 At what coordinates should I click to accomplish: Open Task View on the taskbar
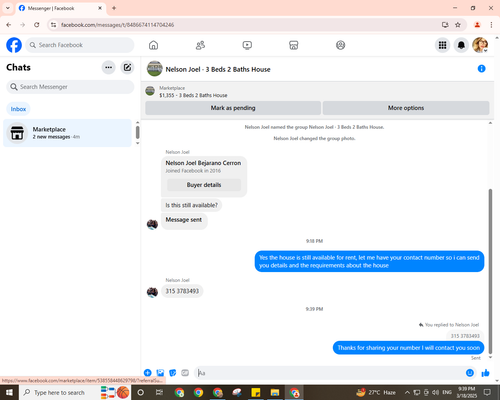159,392
